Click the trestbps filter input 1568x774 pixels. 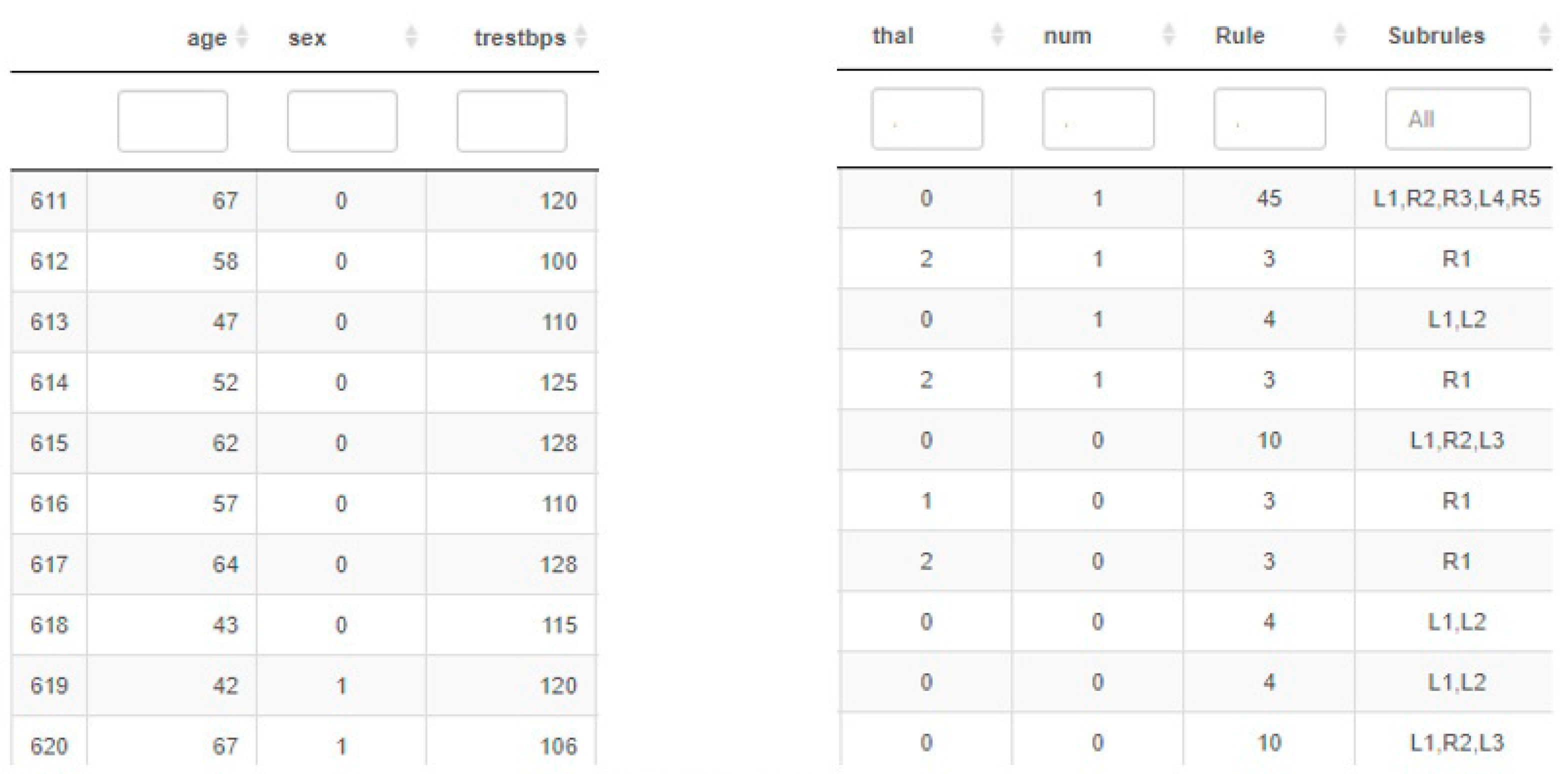512,121
